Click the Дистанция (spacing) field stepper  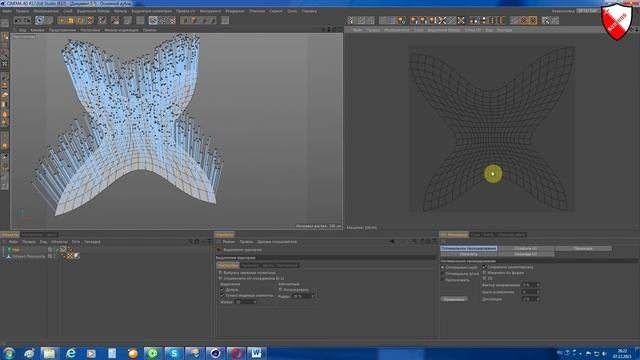(538, 299)
